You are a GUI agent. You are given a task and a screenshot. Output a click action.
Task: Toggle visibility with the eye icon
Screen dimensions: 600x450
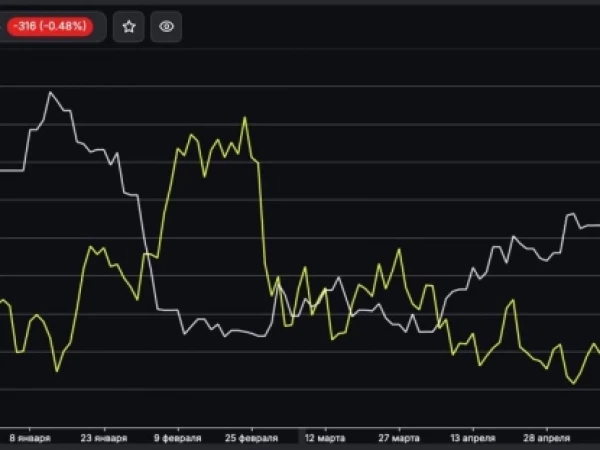(x=166, y=26)
